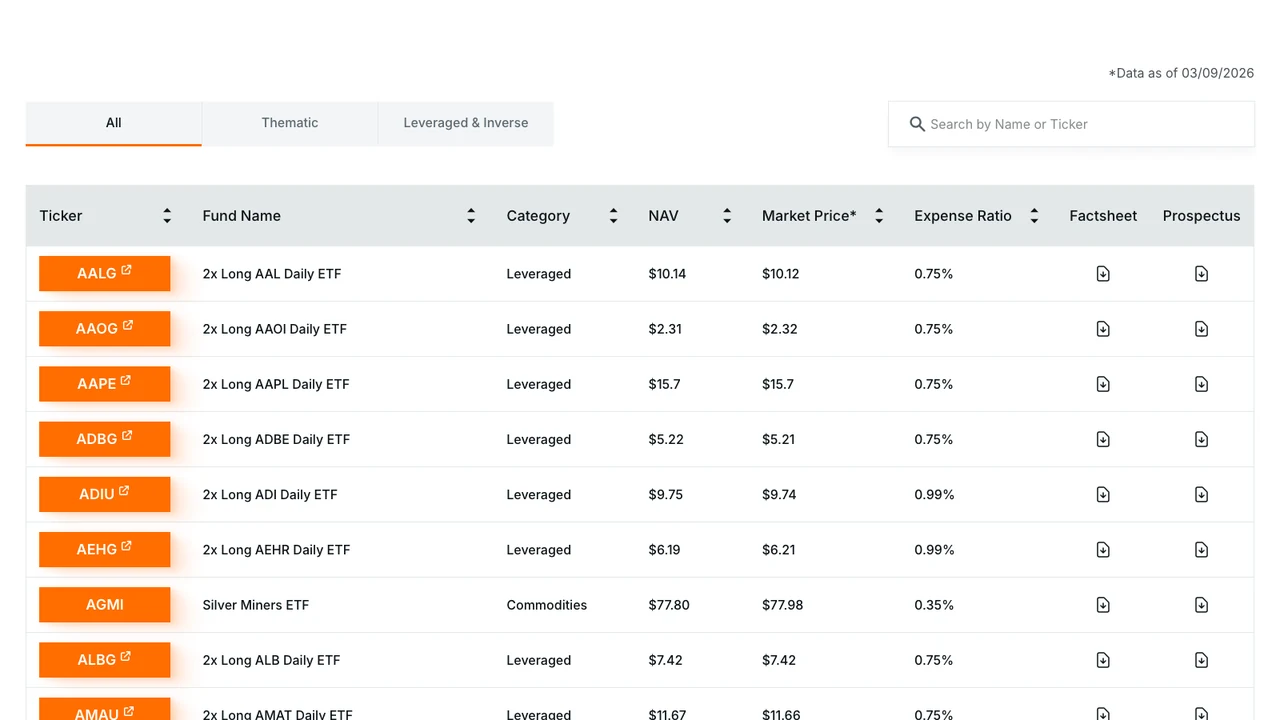Viewport: 1280px width, 720px height.
Task: Click fund name 2x Long AAPL Daily ETF
Action: click(x=276, y=384)
